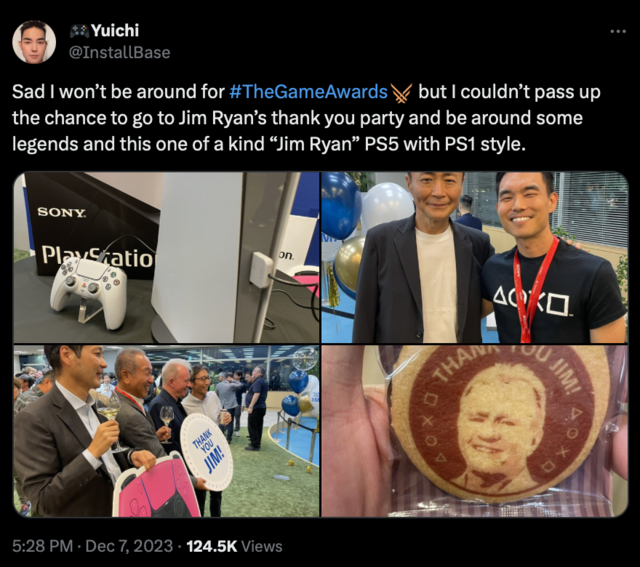This screenshot has width=640, height=567.
Task: Open Yuichi display name profile
Action: [x=115, y=30]
